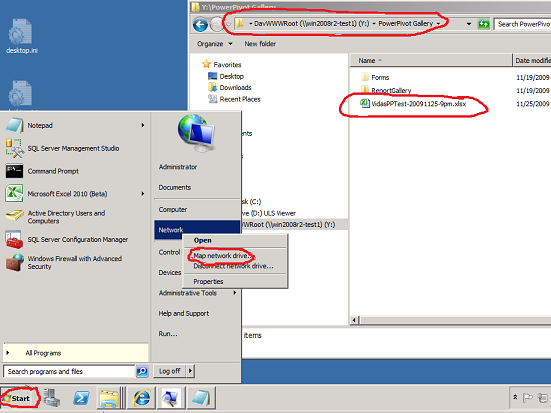Click the Explorer Forward navigation button
The height and width of the screenshot is (413, 551).
[217, 24]
